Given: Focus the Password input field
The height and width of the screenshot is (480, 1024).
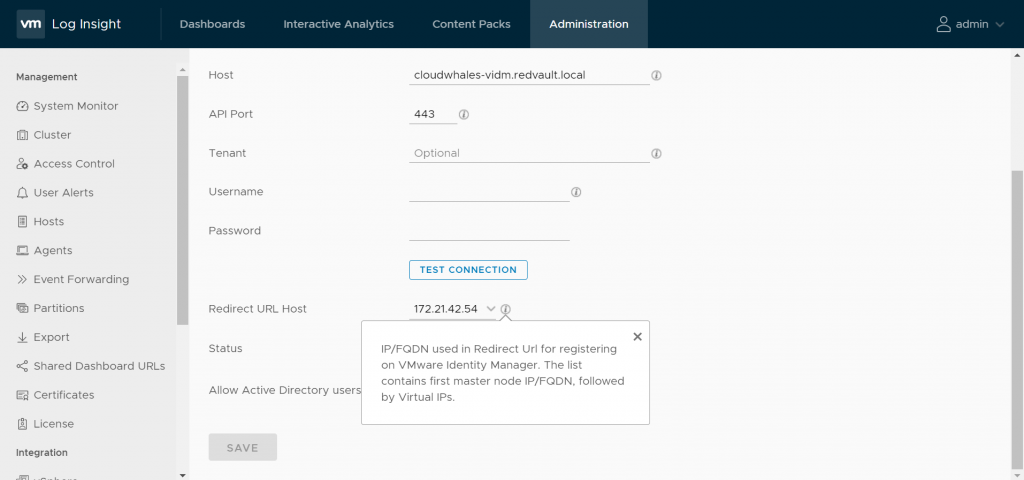Looking at the screenshot, I should 489,231.
